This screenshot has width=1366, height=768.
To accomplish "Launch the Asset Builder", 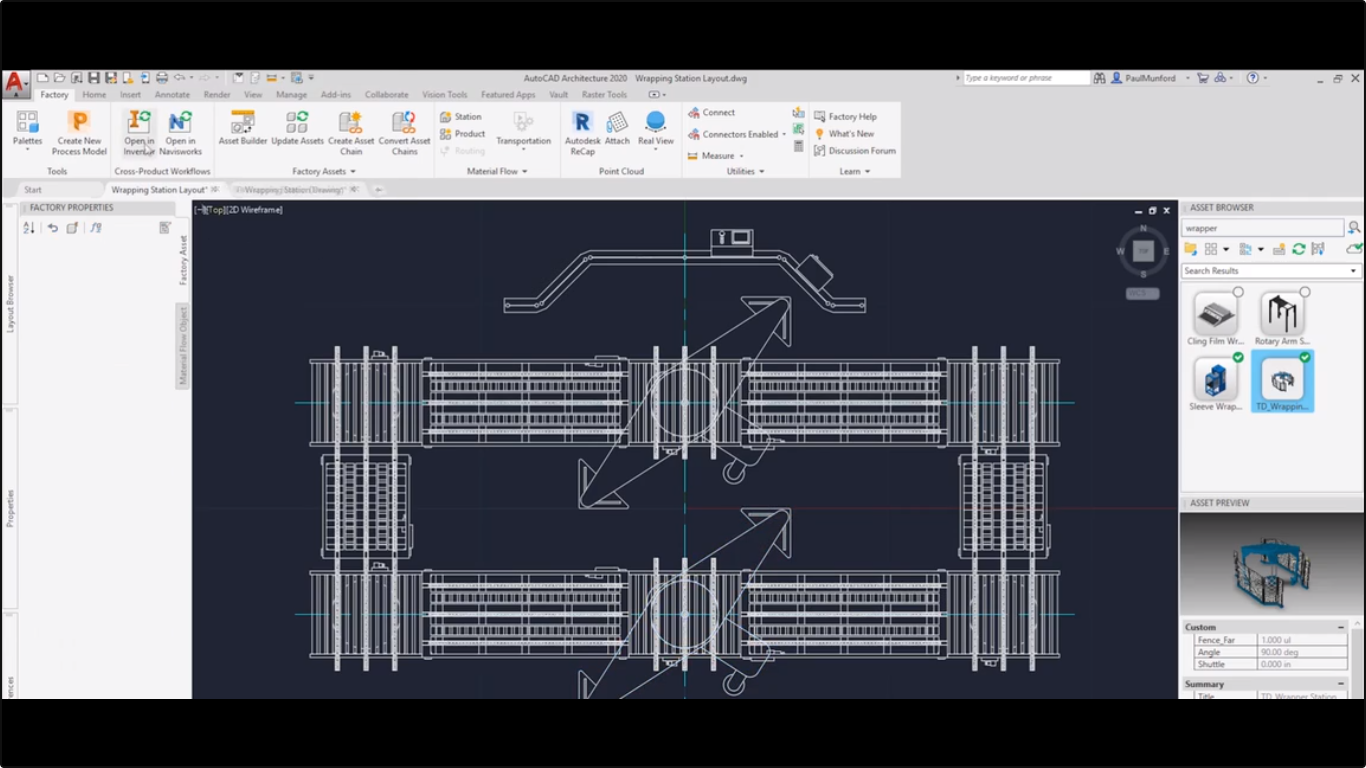I will 243,128.
